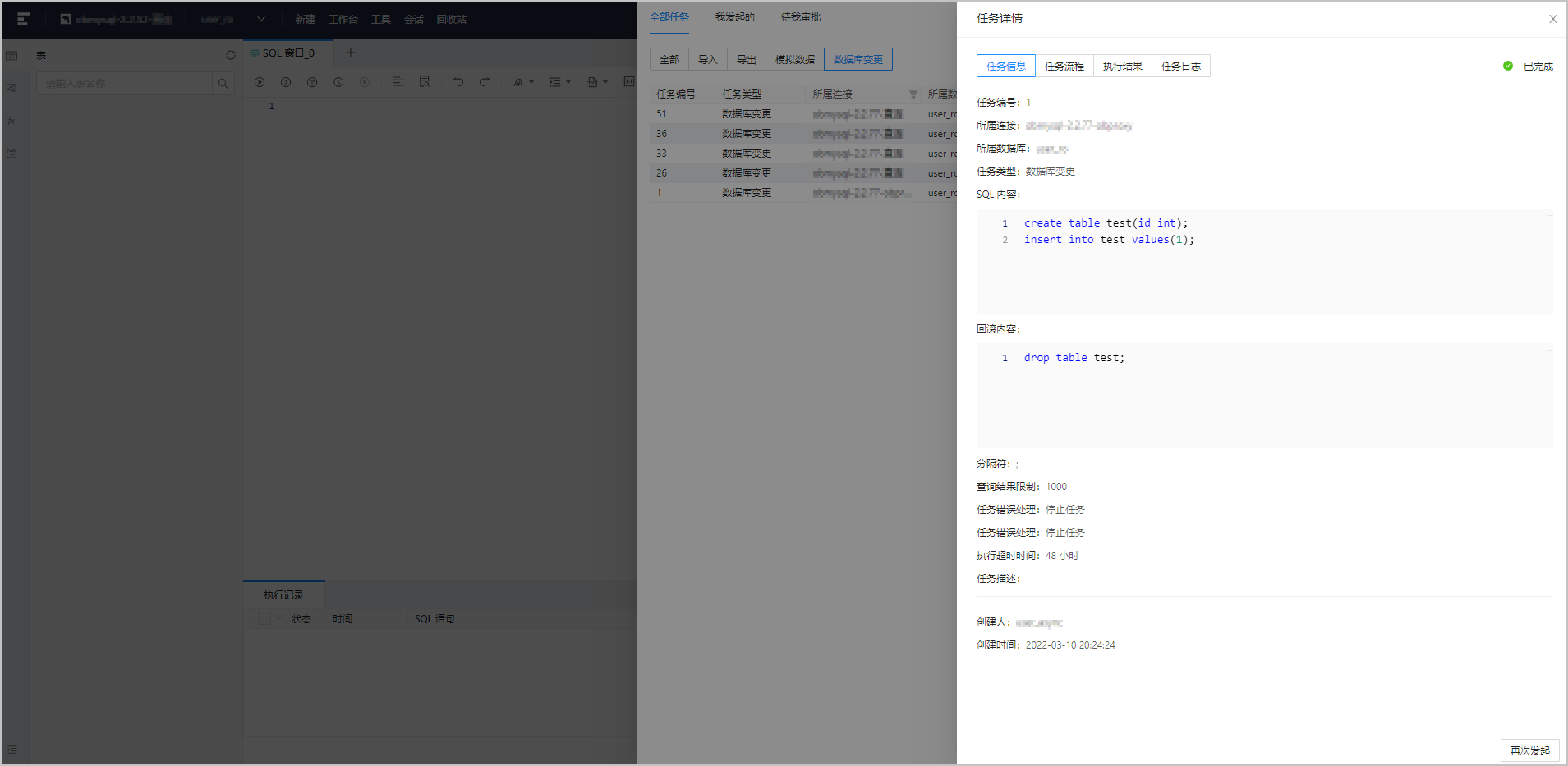Viewport: 1568px width, 766px height.
Task: Open the indent options dropdown in the toolbar
Action: (559, 82)
